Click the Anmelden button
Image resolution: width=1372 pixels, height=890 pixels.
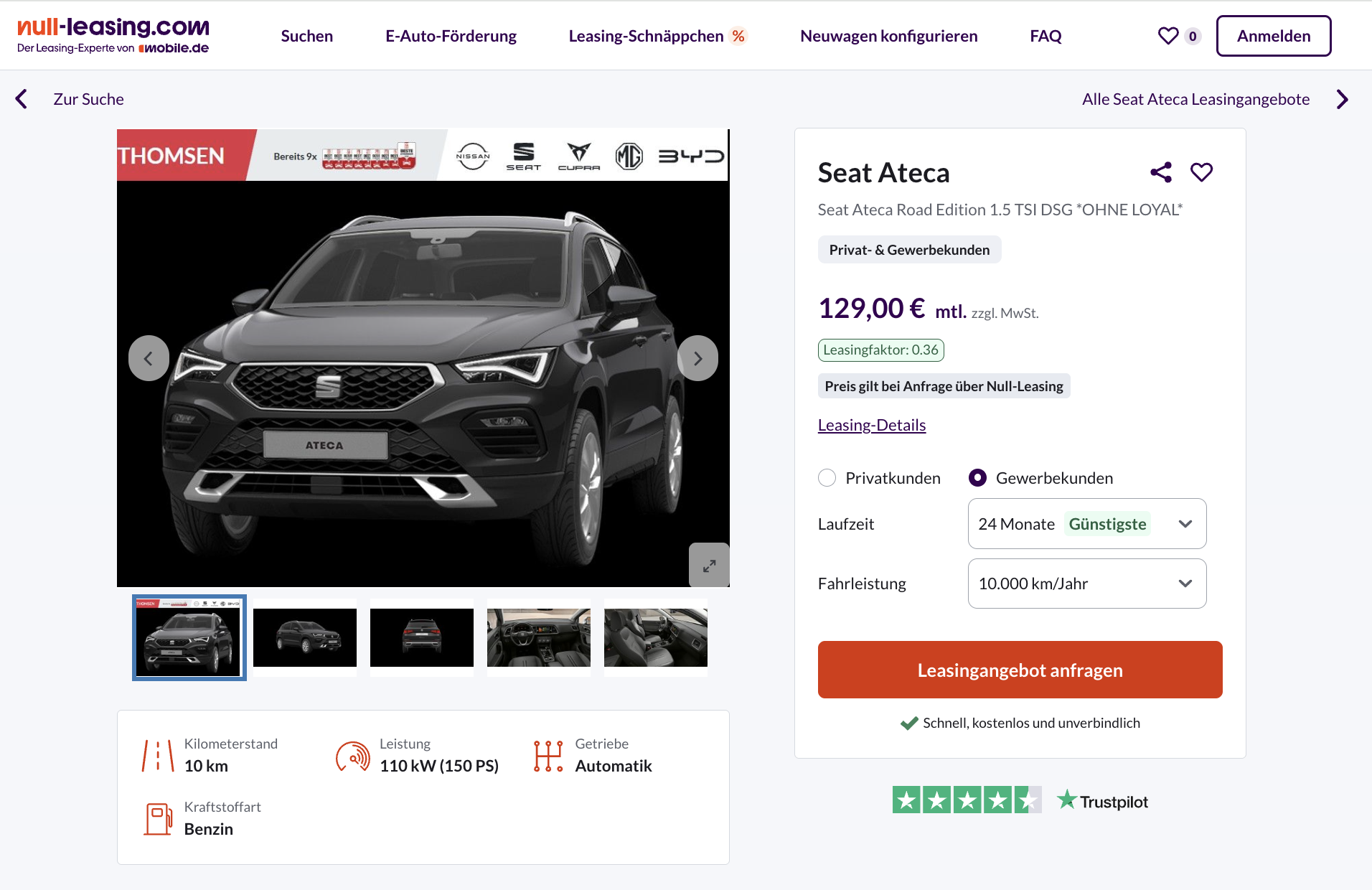pyautogui.click(x=1274, y=36)
